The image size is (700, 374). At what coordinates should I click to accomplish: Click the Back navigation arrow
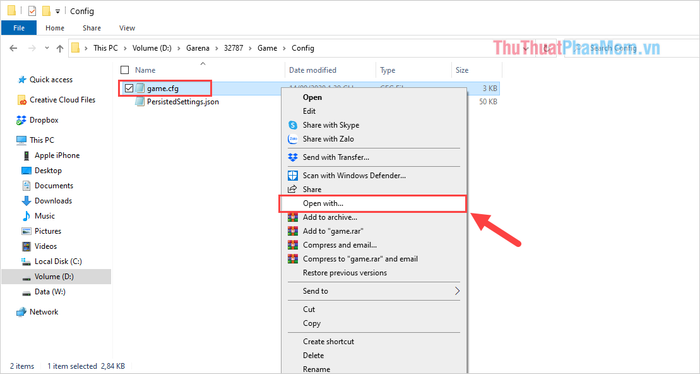coord(13,48)
